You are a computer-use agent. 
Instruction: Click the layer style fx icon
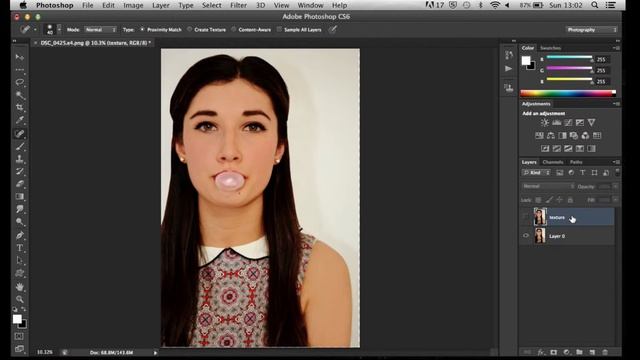(541, 352)
